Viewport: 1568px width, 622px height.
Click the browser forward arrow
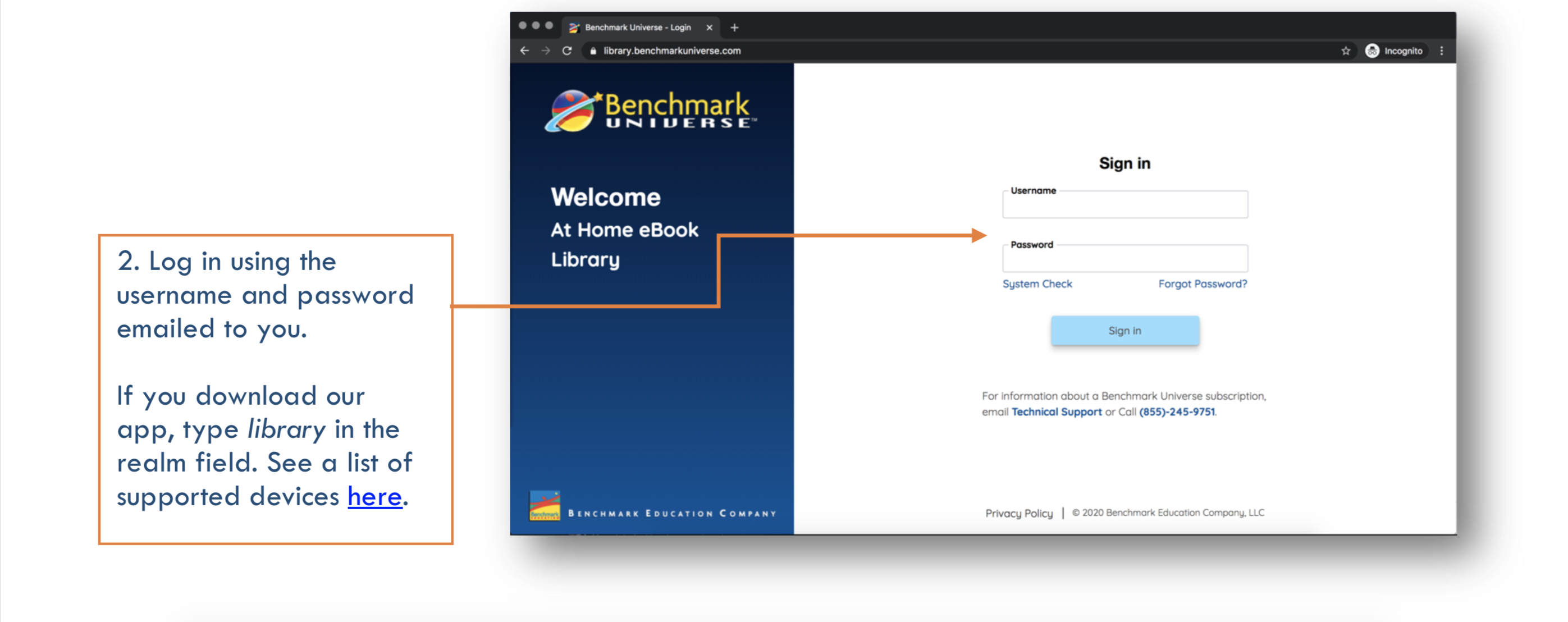click(545, 51)
